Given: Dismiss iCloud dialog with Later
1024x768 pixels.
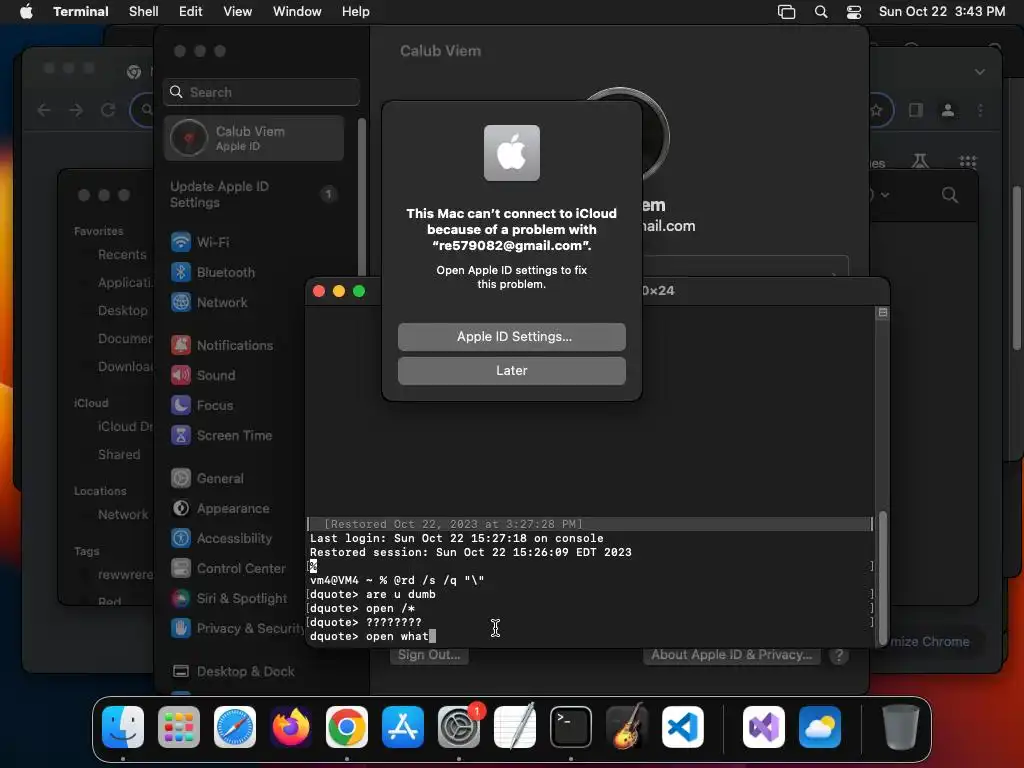Looking at the screenshot, I should (511, 370).
